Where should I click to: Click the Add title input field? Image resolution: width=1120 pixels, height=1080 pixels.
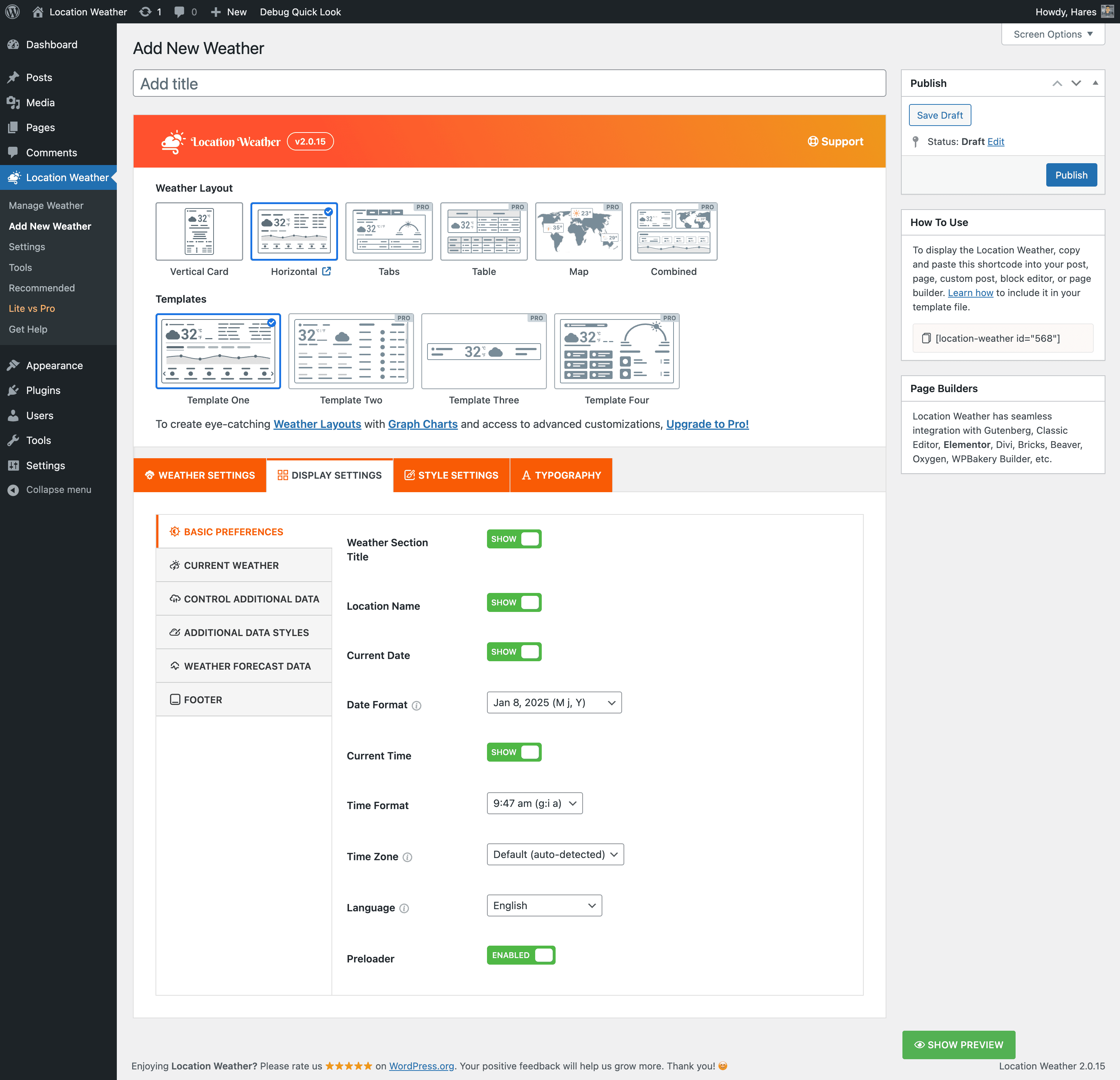pos(509,84)
